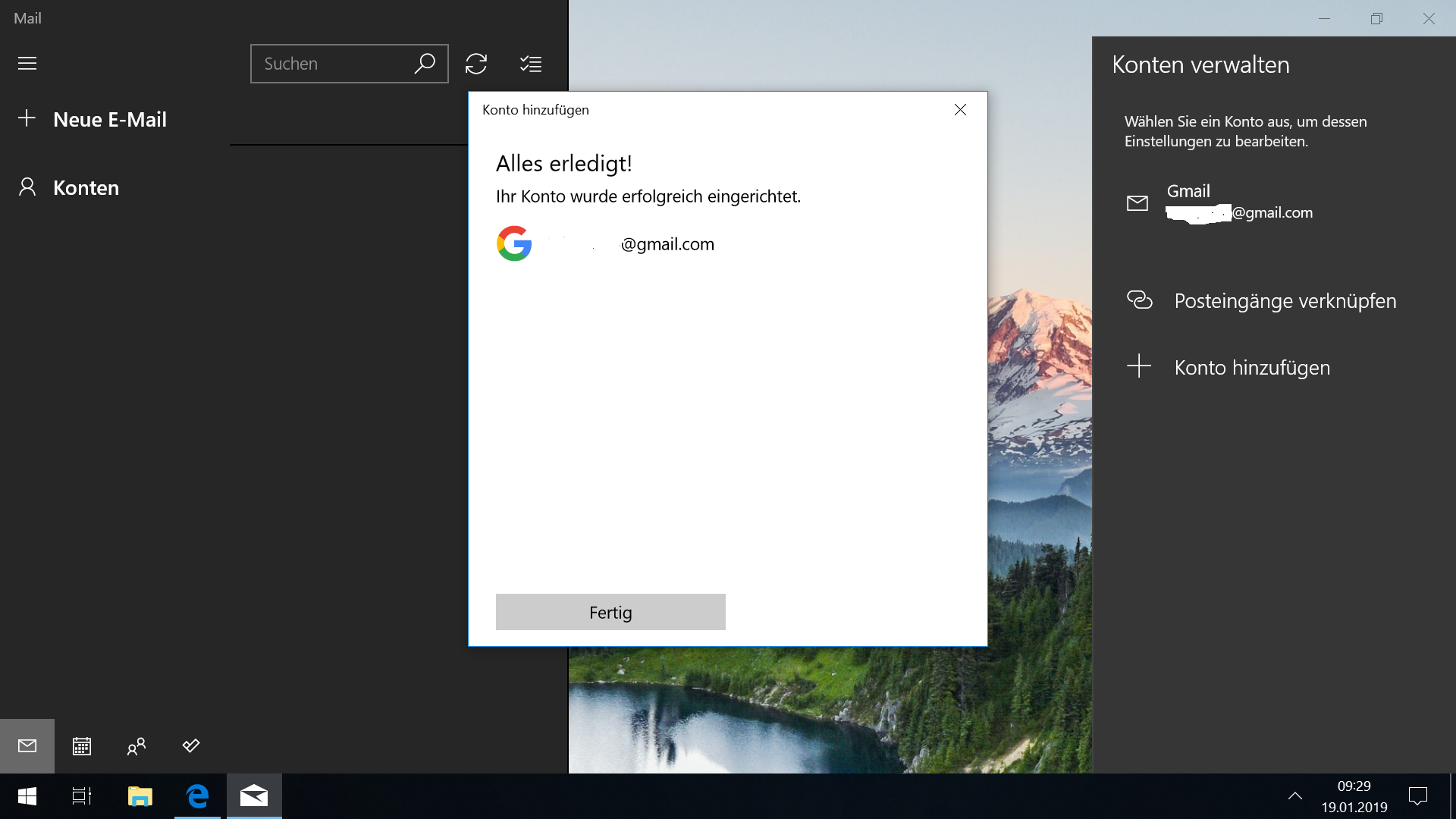Select the Gmail account entry
Image resolution: width=1456 pixels, height=819 pixels.
click(x=1221, y=202)
